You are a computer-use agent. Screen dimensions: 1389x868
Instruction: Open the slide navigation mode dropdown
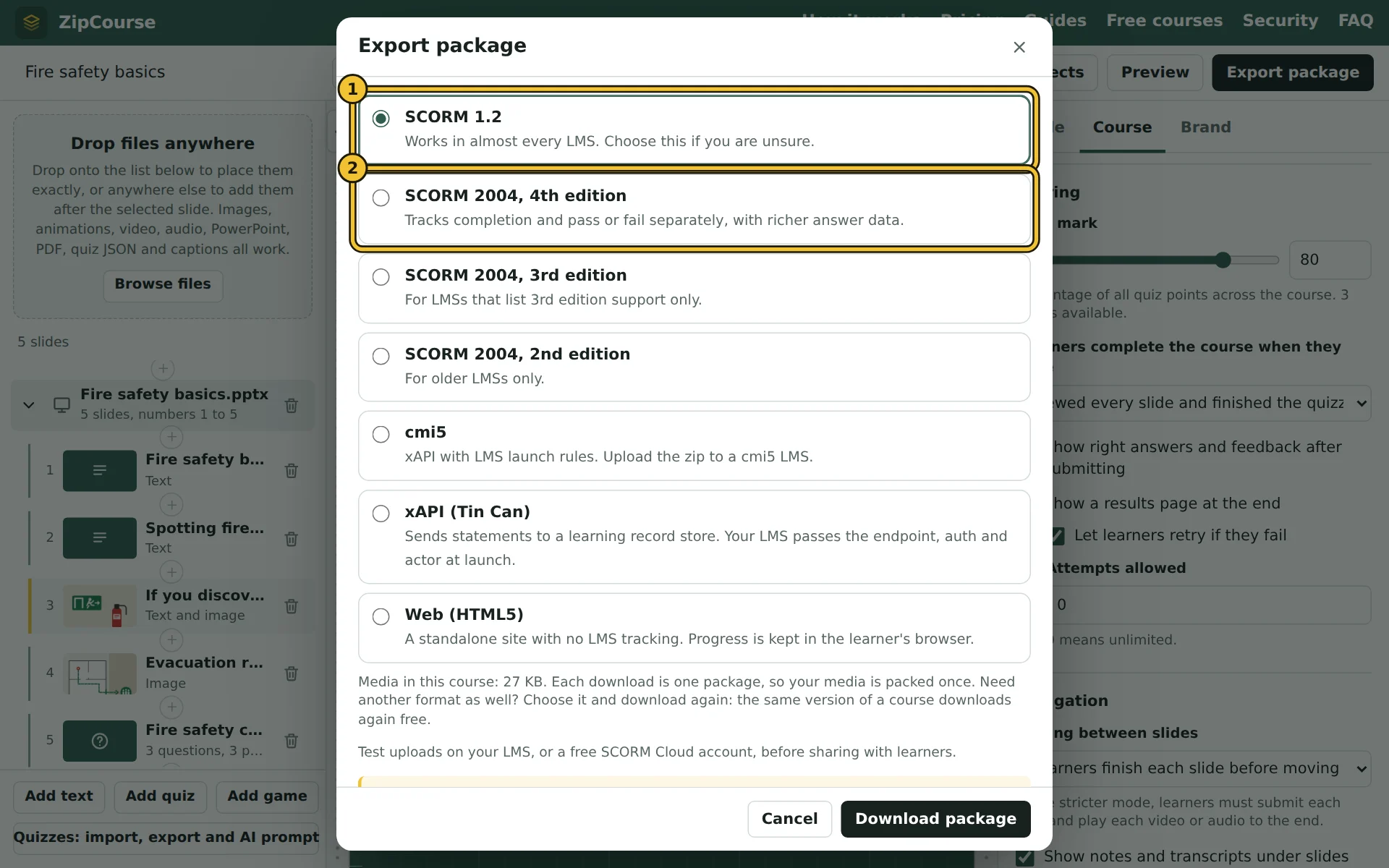click(1212, 768)
